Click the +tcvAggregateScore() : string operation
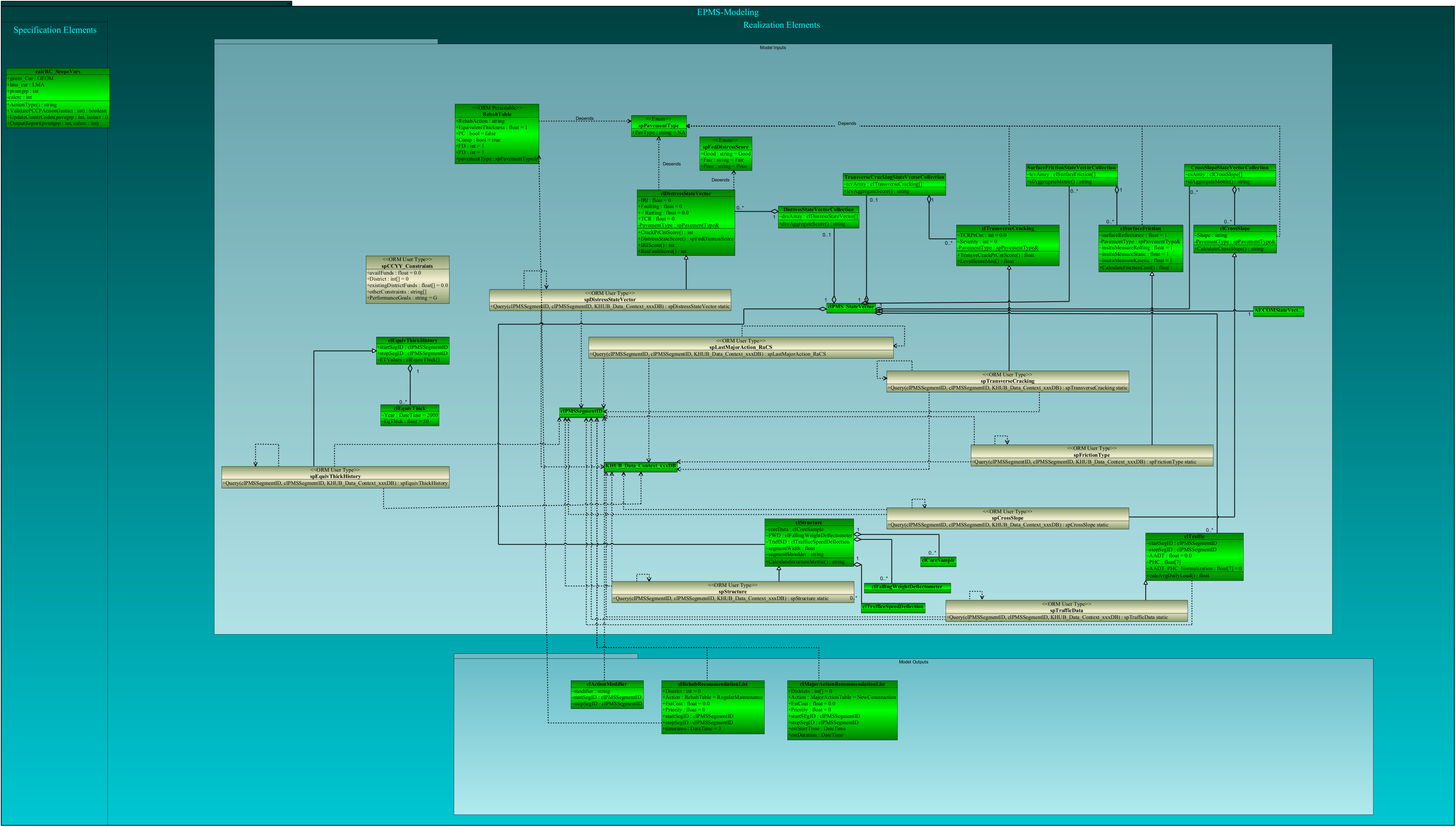1456x827 pixels. 877,191
